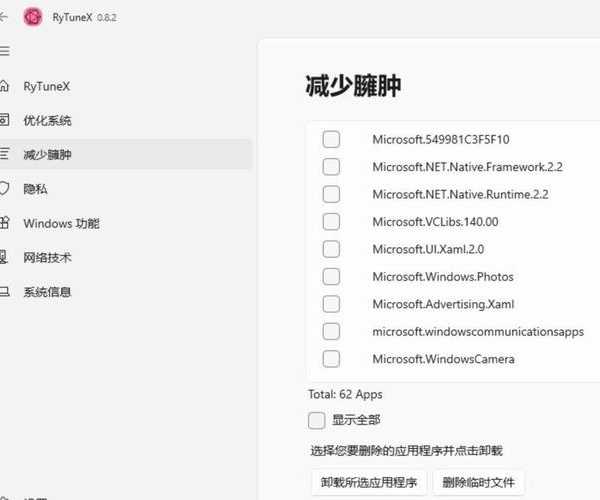Check the Microsoft.VCLibs.140.00 checkbox
This screenshot has height=500, width=600.
pos(331,221)
